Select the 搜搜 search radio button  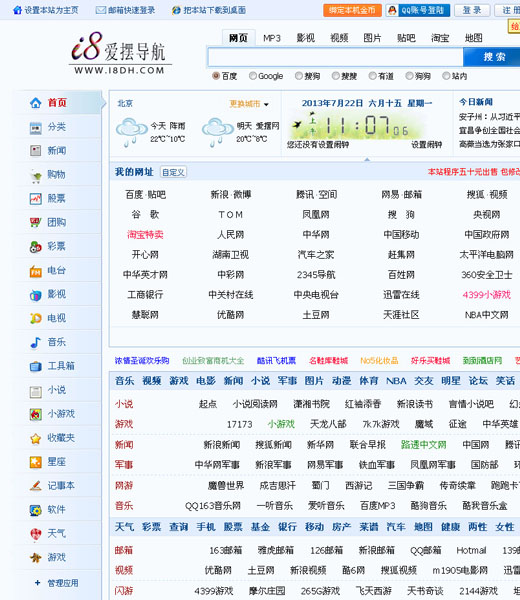pyautogui.click(x=335, y=76)
